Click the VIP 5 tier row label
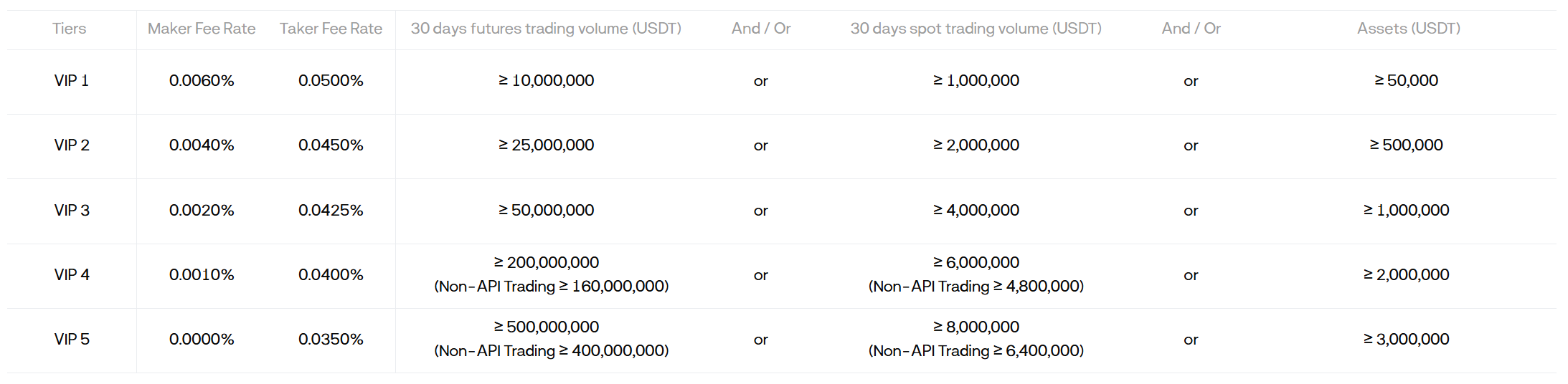Screen dimensions: 1568x384 coord(72,340)
